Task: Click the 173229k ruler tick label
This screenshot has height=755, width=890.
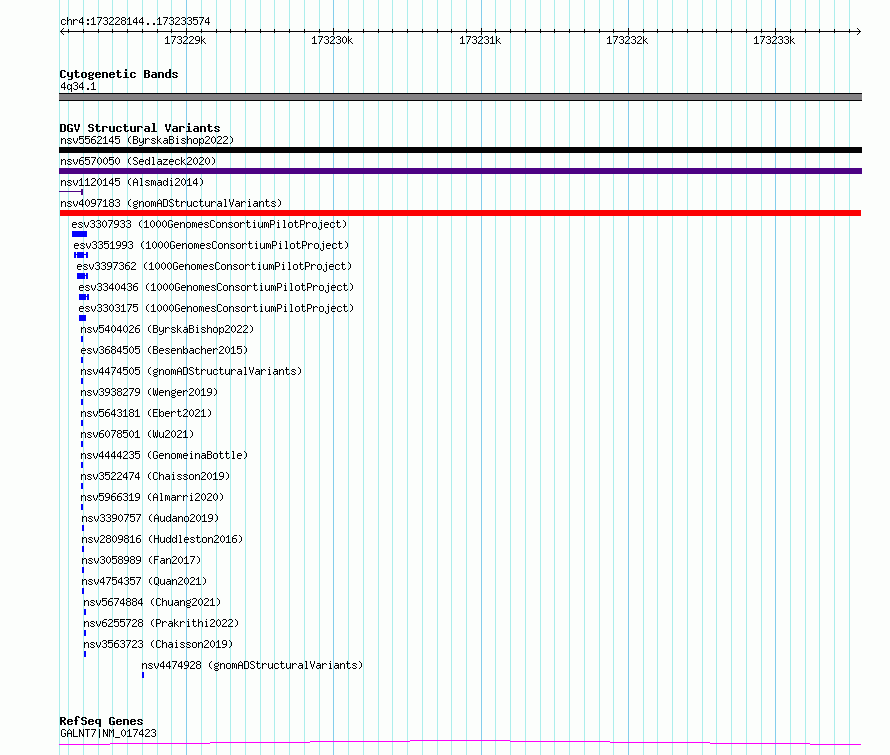Action: [185, 40]
